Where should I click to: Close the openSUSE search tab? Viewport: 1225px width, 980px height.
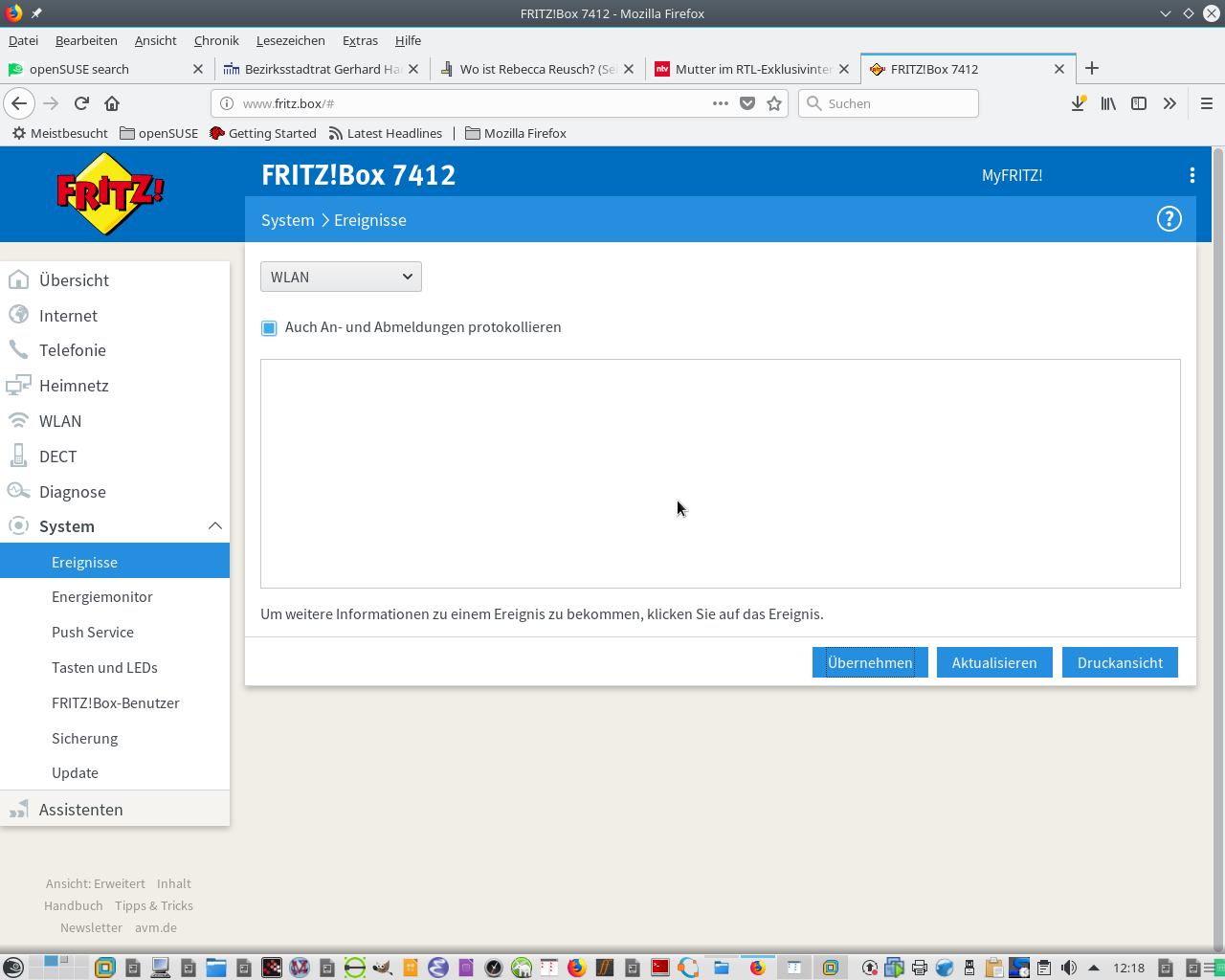click(x=198, y=69)
